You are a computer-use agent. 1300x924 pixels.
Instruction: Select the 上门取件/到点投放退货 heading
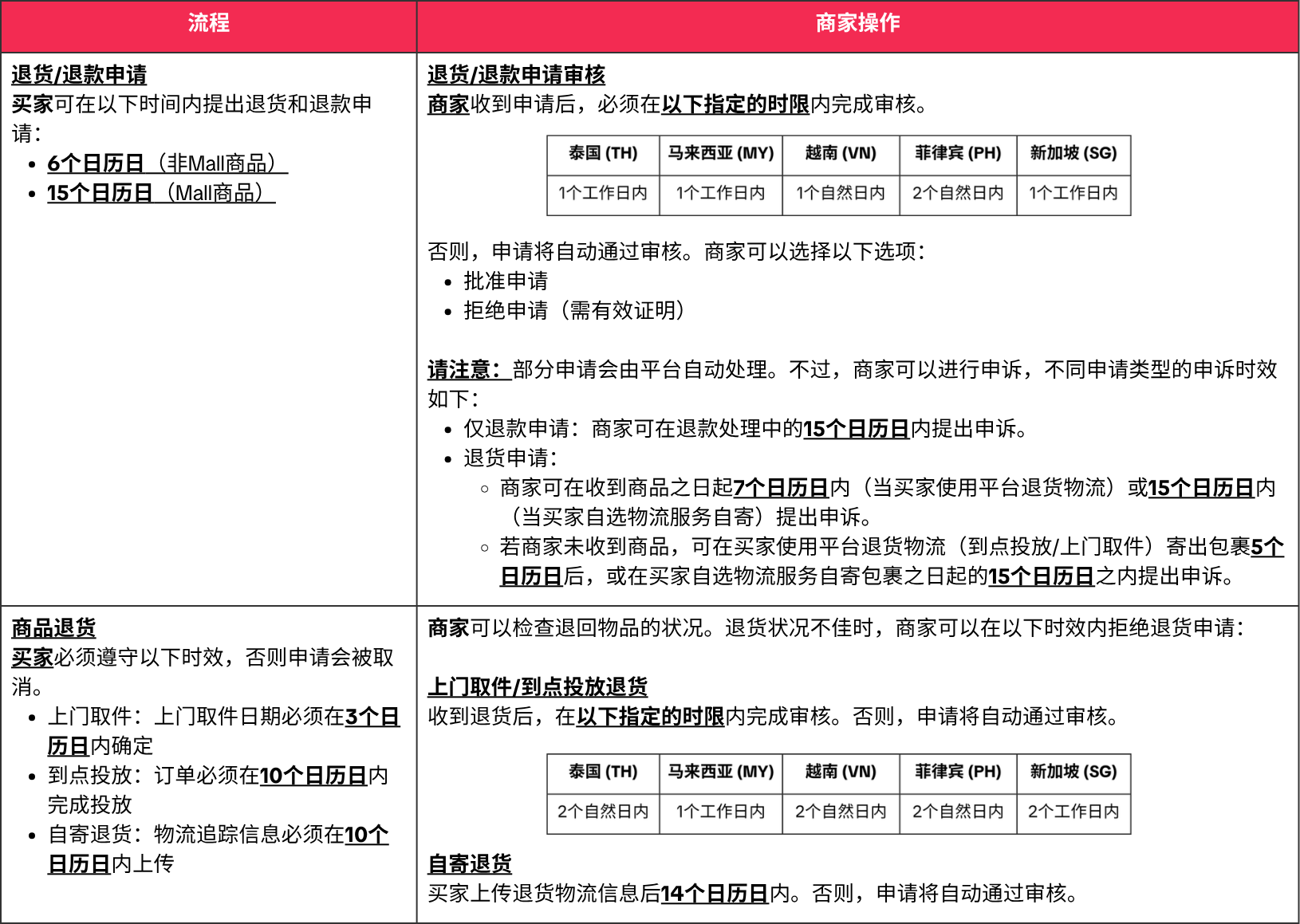[x=538, y=687]
